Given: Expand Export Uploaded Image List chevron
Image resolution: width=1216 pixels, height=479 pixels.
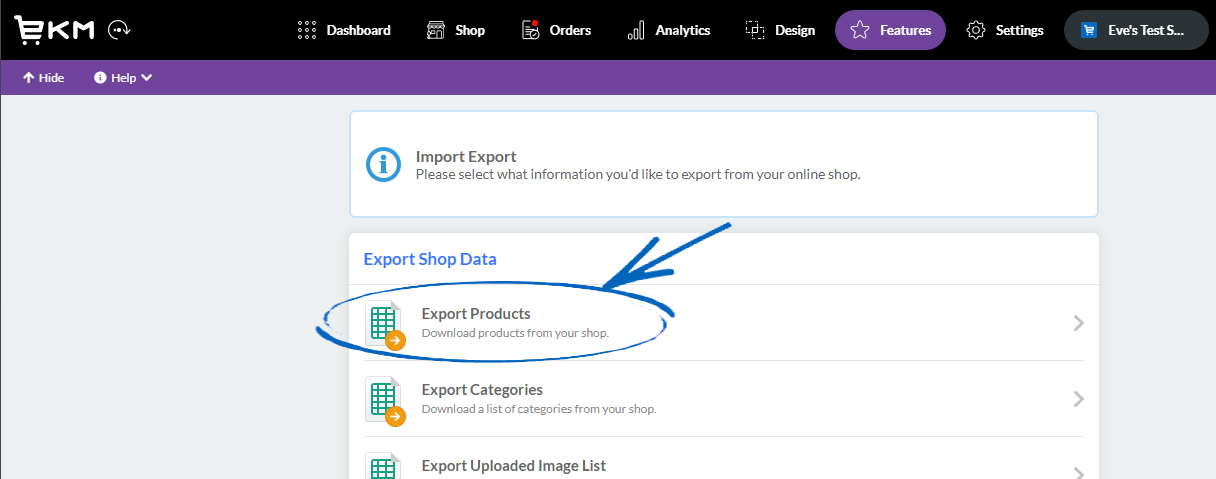Looking at the screenshot, I should 1078,473.
